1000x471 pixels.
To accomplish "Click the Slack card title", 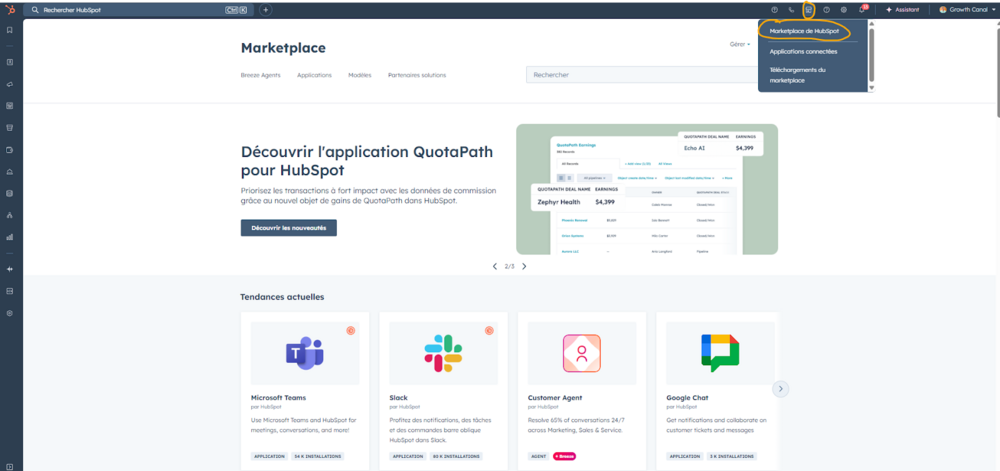I will coord(399,398).
